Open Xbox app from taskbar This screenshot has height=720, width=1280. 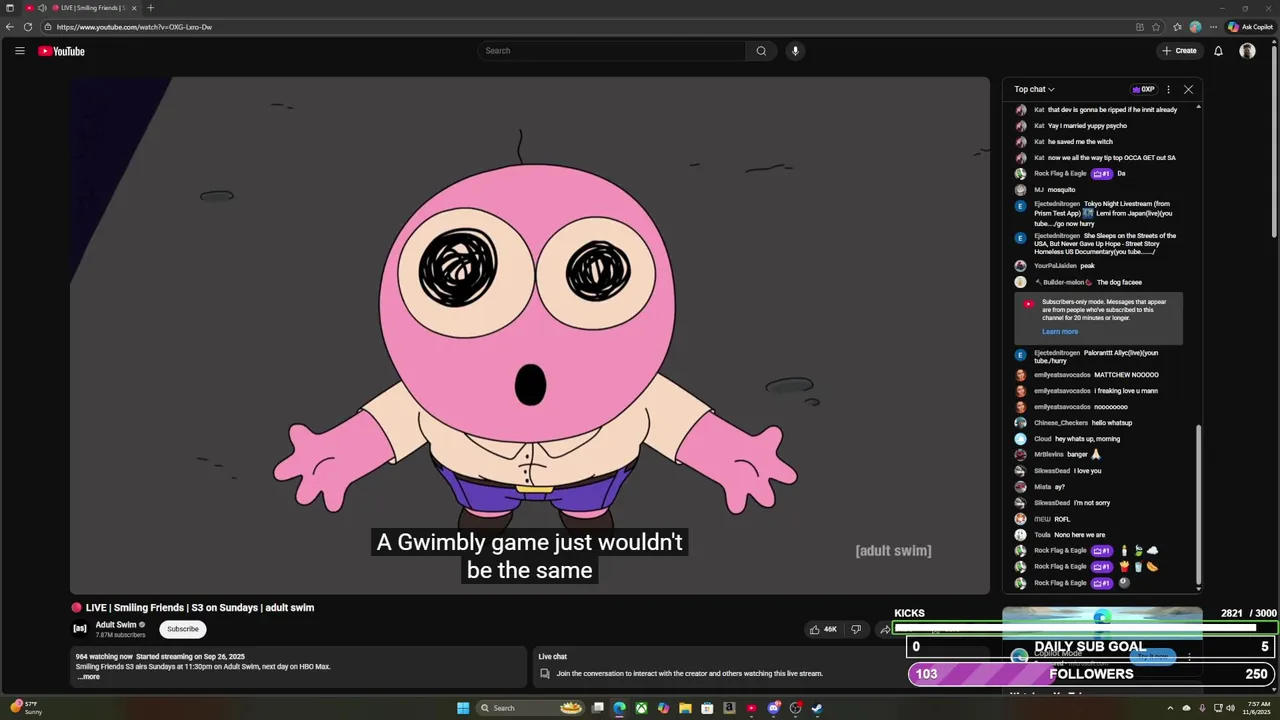(641, 708)
